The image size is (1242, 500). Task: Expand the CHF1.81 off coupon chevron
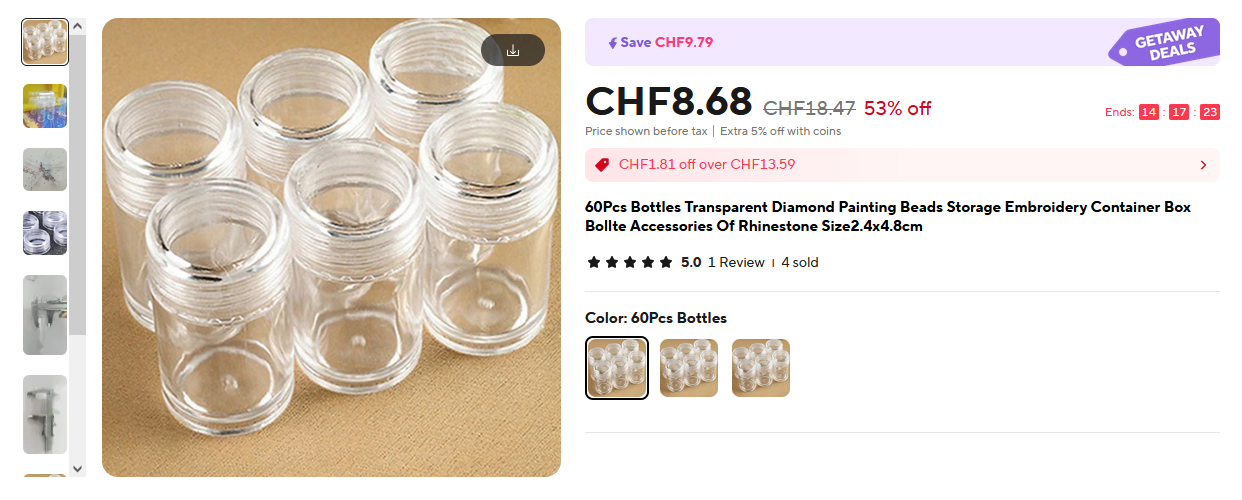tap(1203, 165)
